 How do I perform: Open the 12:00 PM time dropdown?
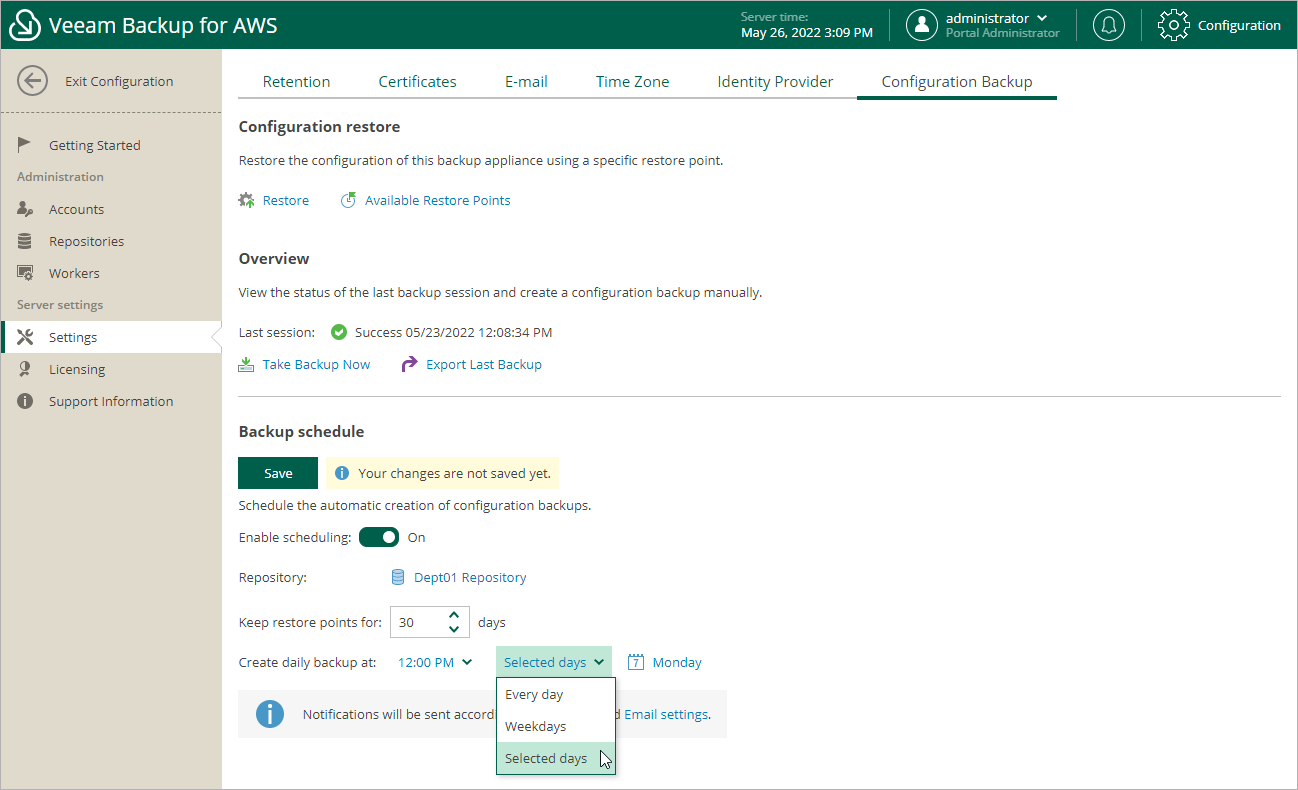434,661
